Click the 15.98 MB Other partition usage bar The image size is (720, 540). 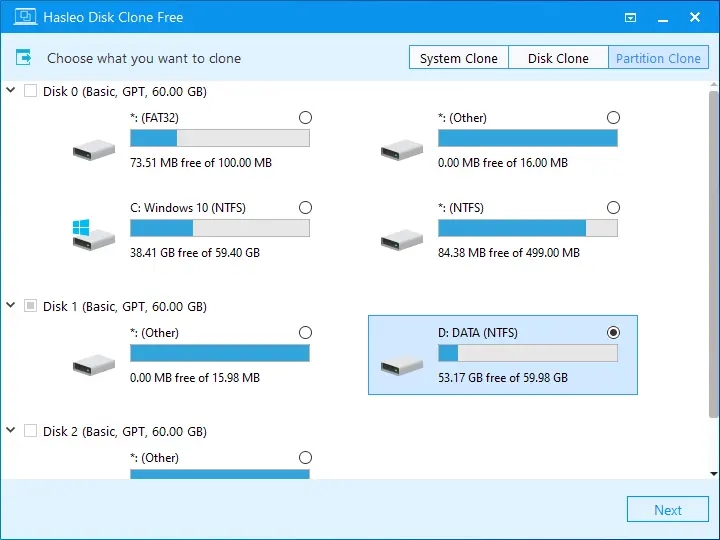(x=220, y=353)
